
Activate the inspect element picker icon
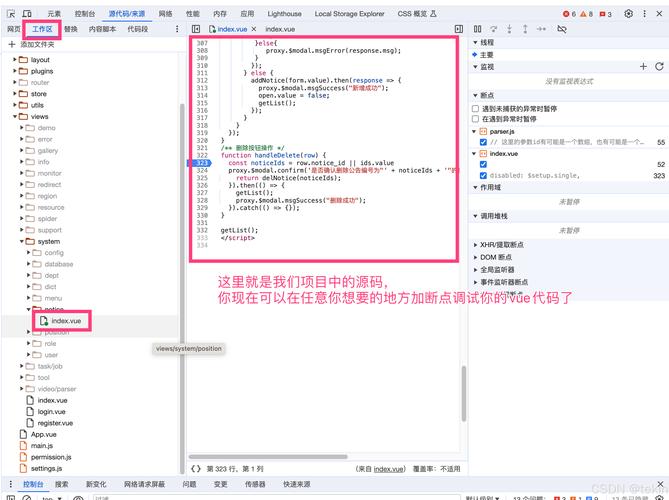(11, 14)
